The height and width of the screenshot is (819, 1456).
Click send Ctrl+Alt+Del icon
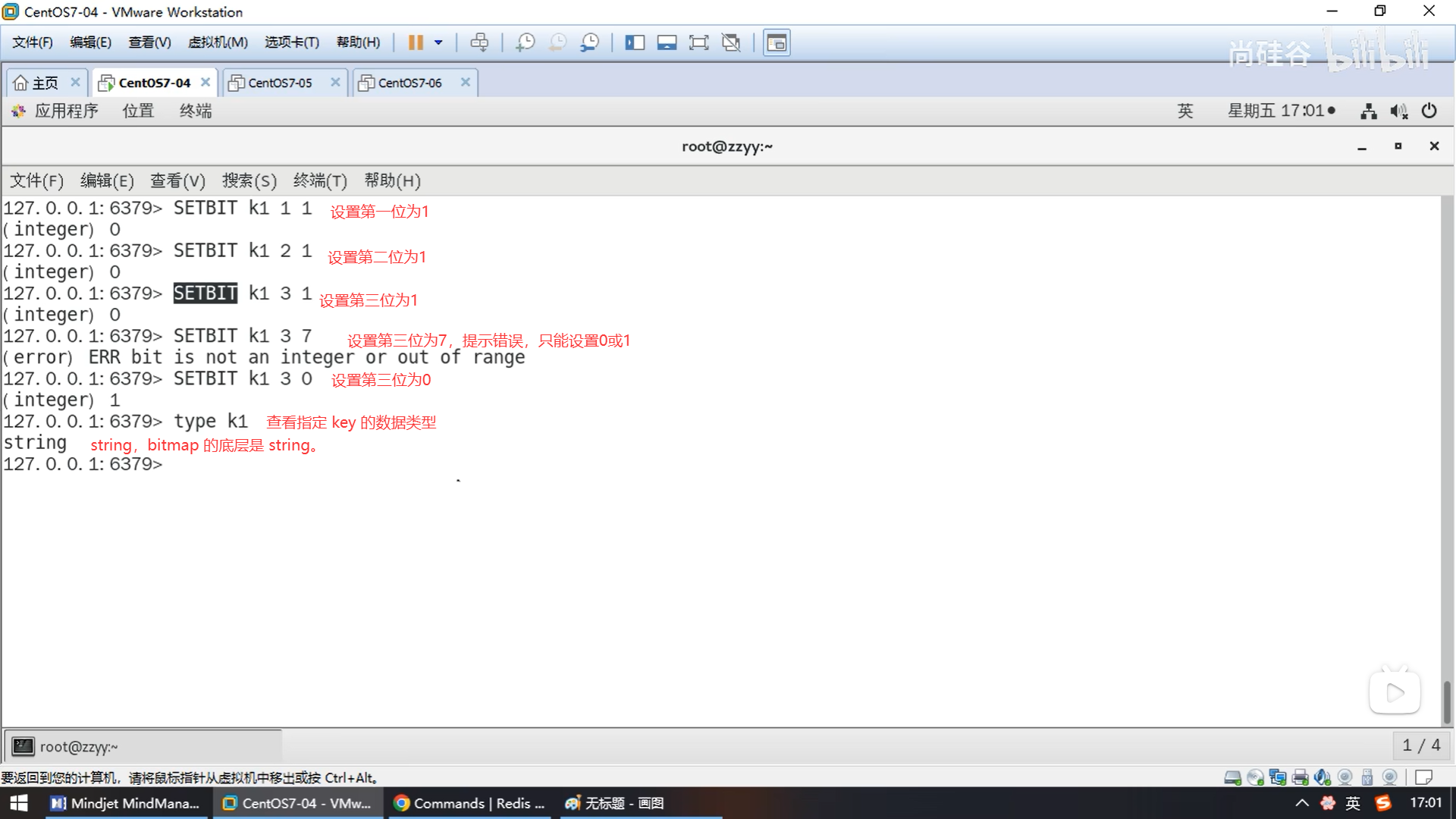point(479,42)
